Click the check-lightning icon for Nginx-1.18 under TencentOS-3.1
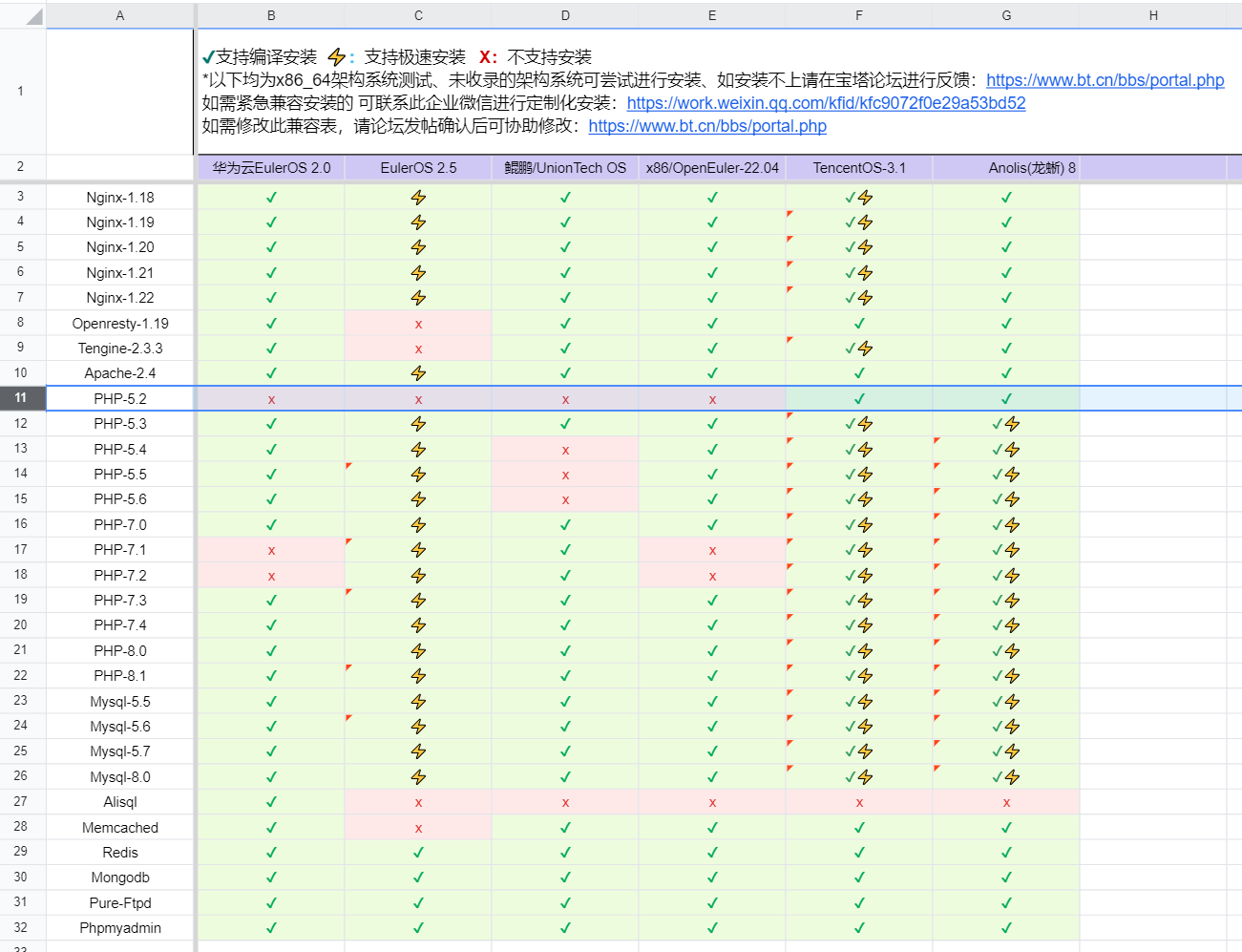 [859, 198]
